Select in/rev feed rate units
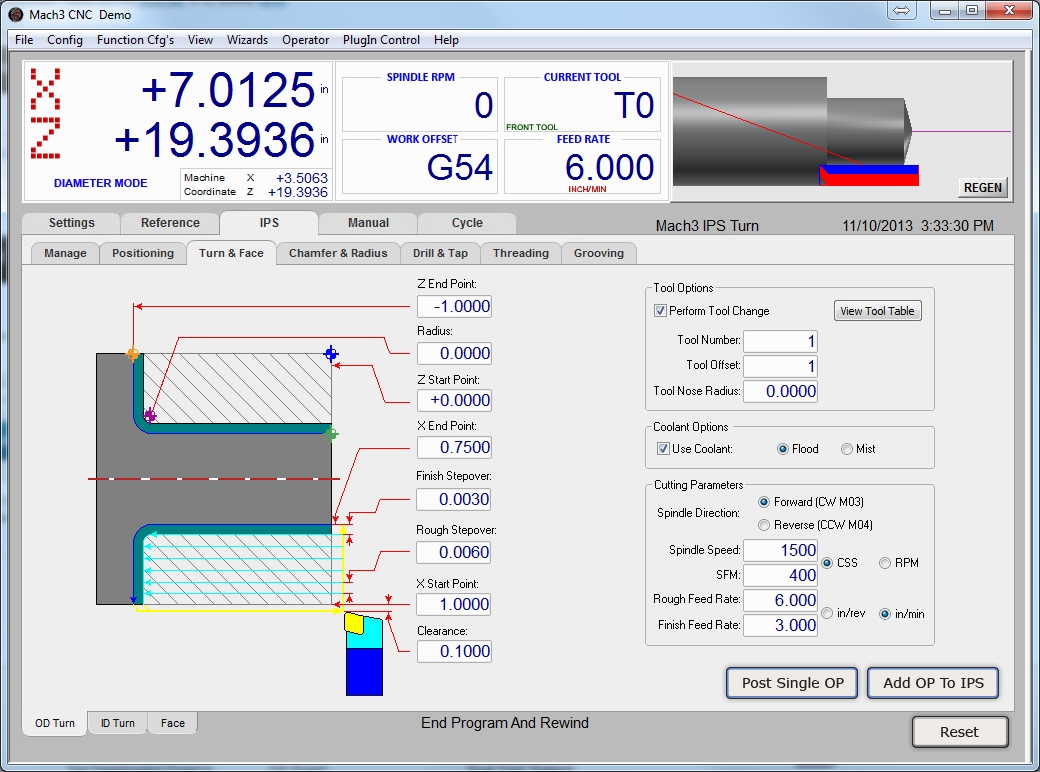 tap(827, 613)
